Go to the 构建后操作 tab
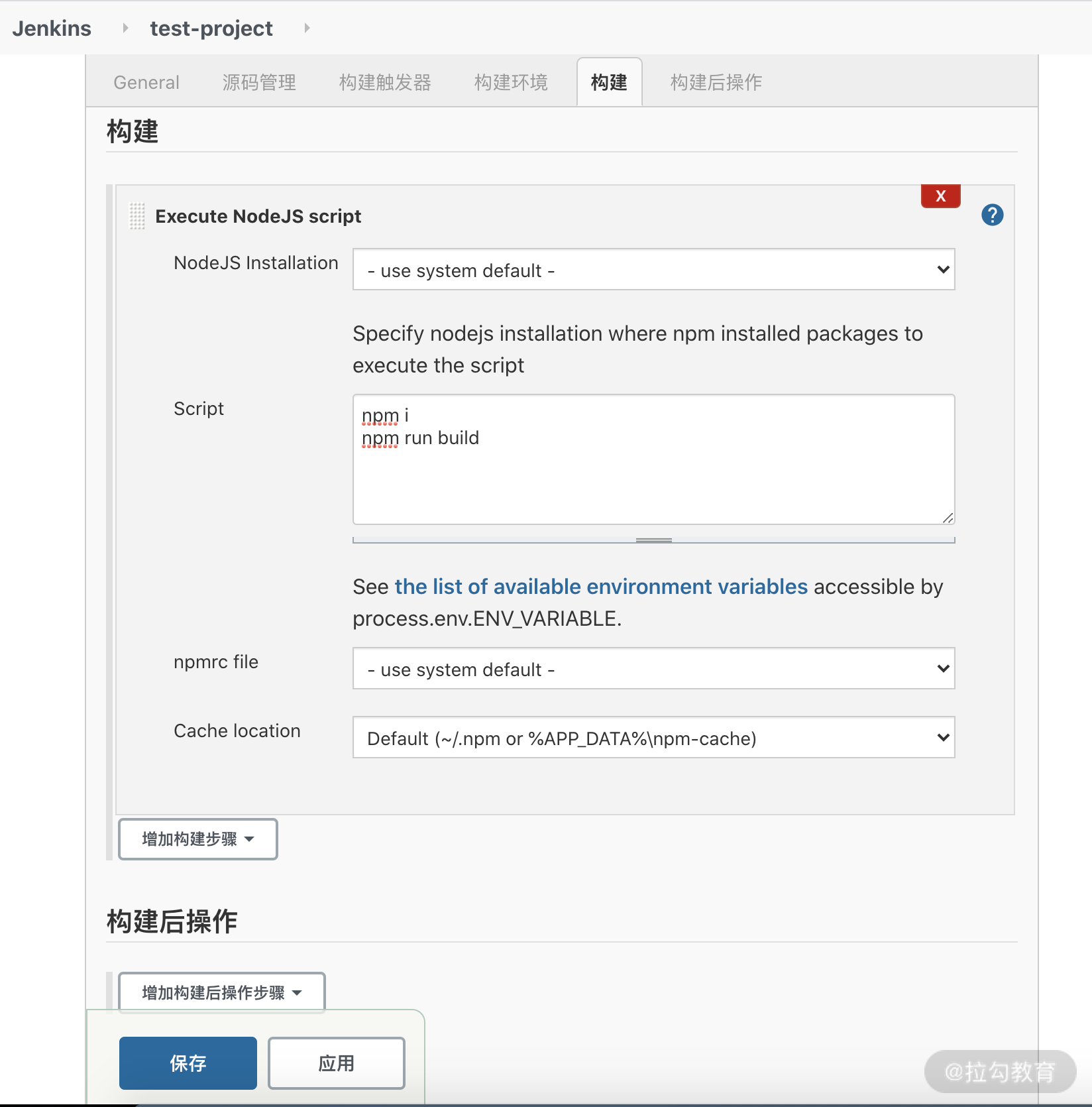 [716, 82]
